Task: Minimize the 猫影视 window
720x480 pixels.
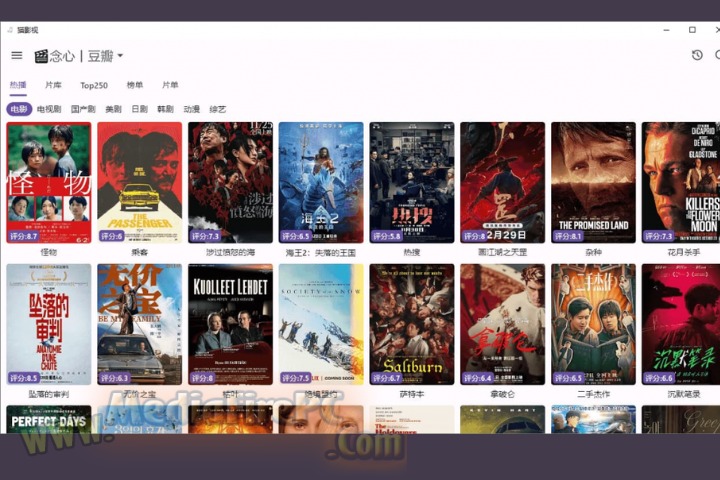Action: click(x=666, y=30)
